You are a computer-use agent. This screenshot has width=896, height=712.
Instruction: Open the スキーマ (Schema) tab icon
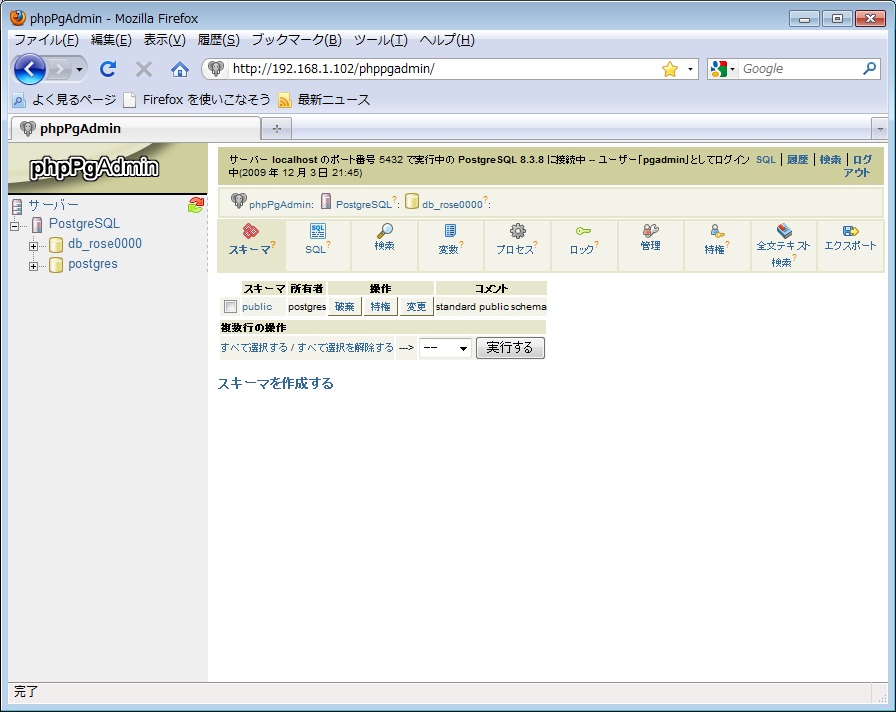pos(251,231)
